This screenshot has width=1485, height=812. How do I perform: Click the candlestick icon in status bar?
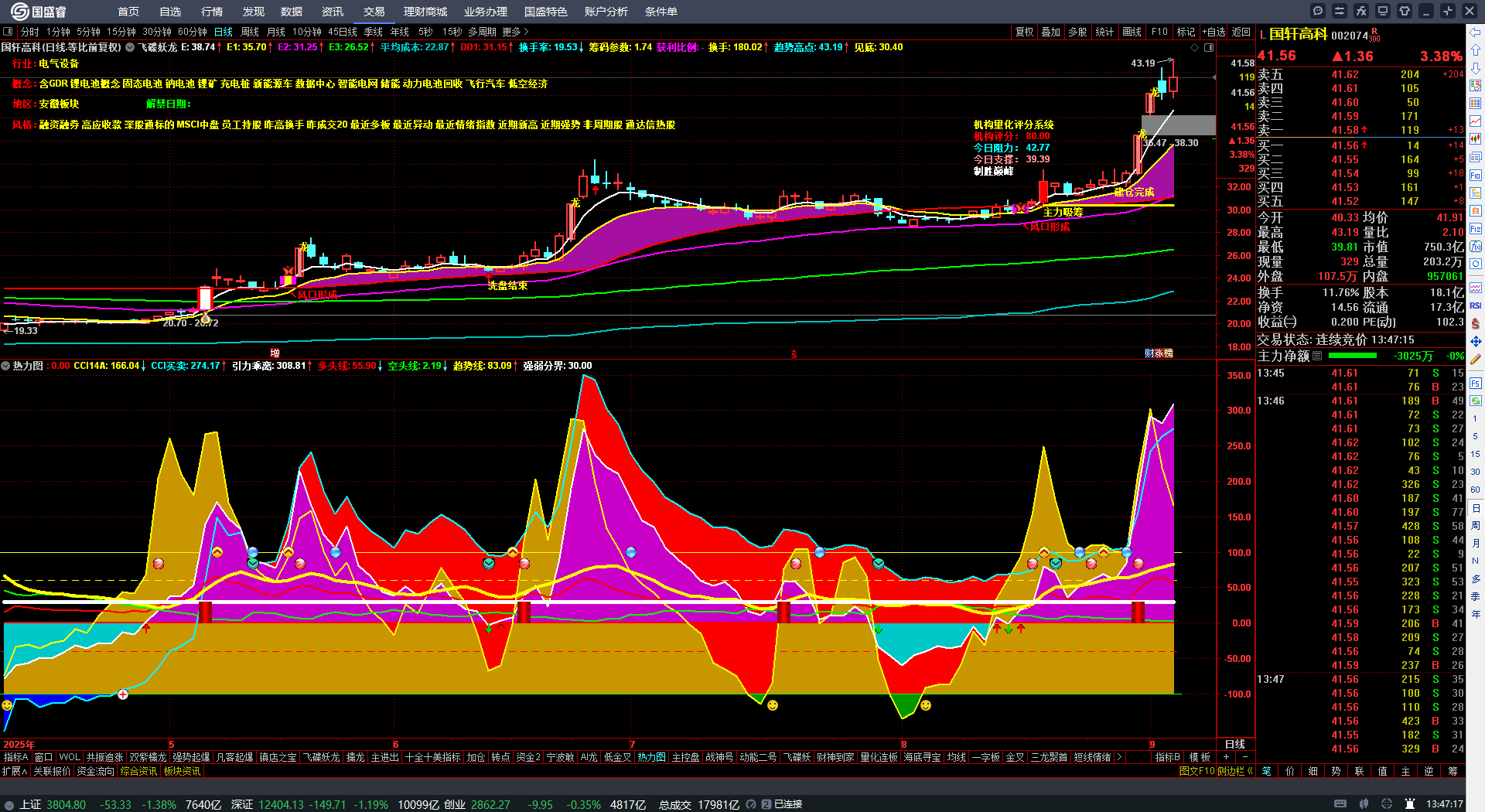click(1364, 803)
